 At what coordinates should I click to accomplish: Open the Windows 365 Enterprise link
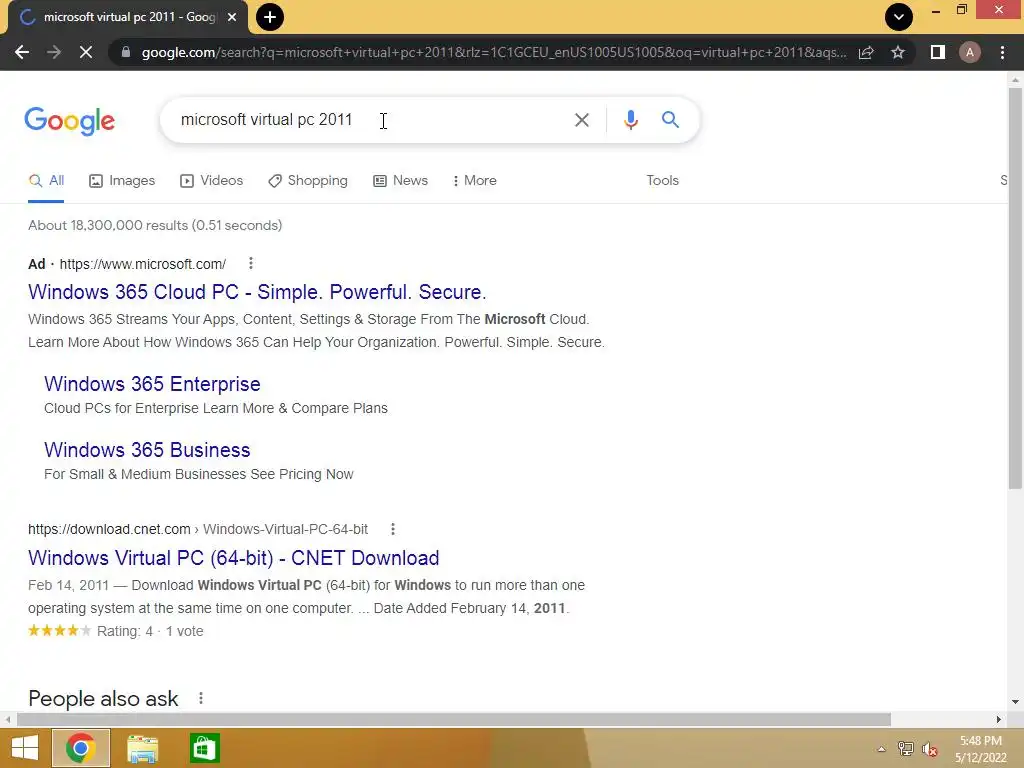(x=152, y=384)
